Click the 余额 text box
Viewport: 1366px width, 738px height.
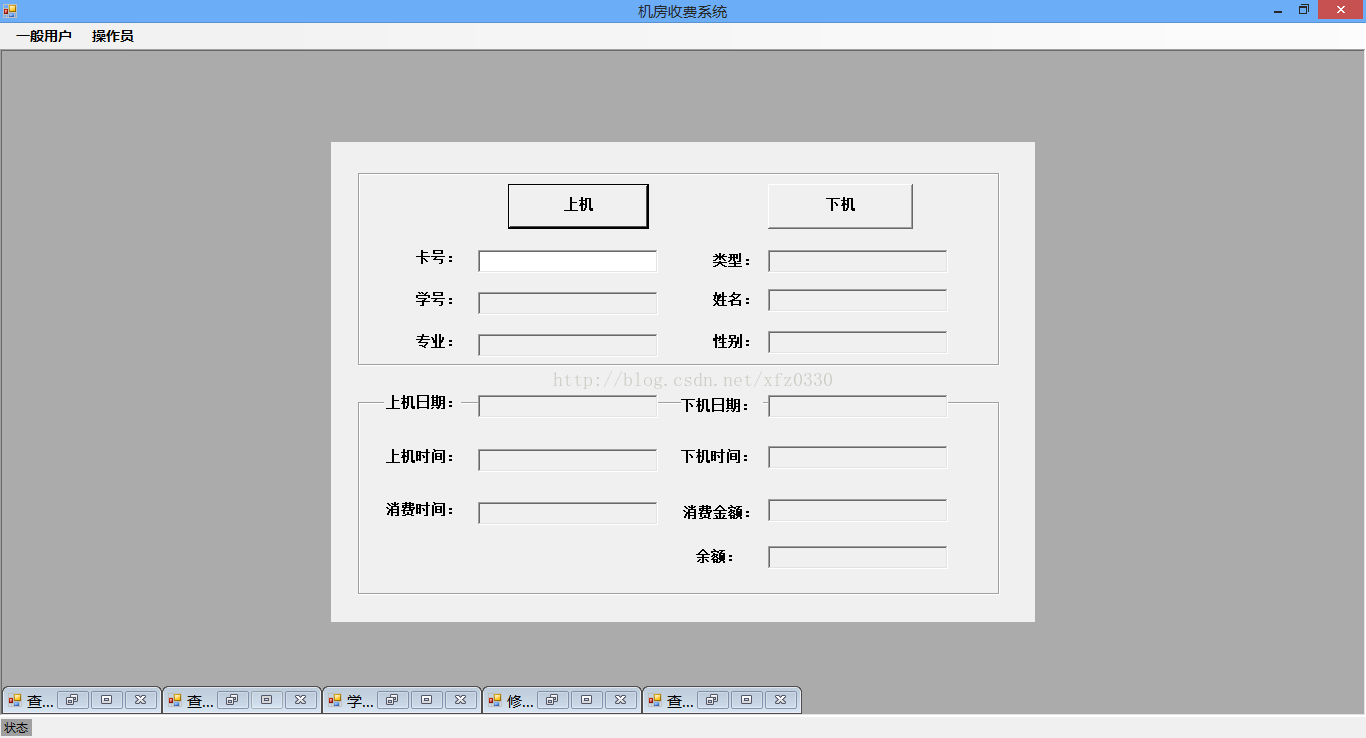point(857,557)
